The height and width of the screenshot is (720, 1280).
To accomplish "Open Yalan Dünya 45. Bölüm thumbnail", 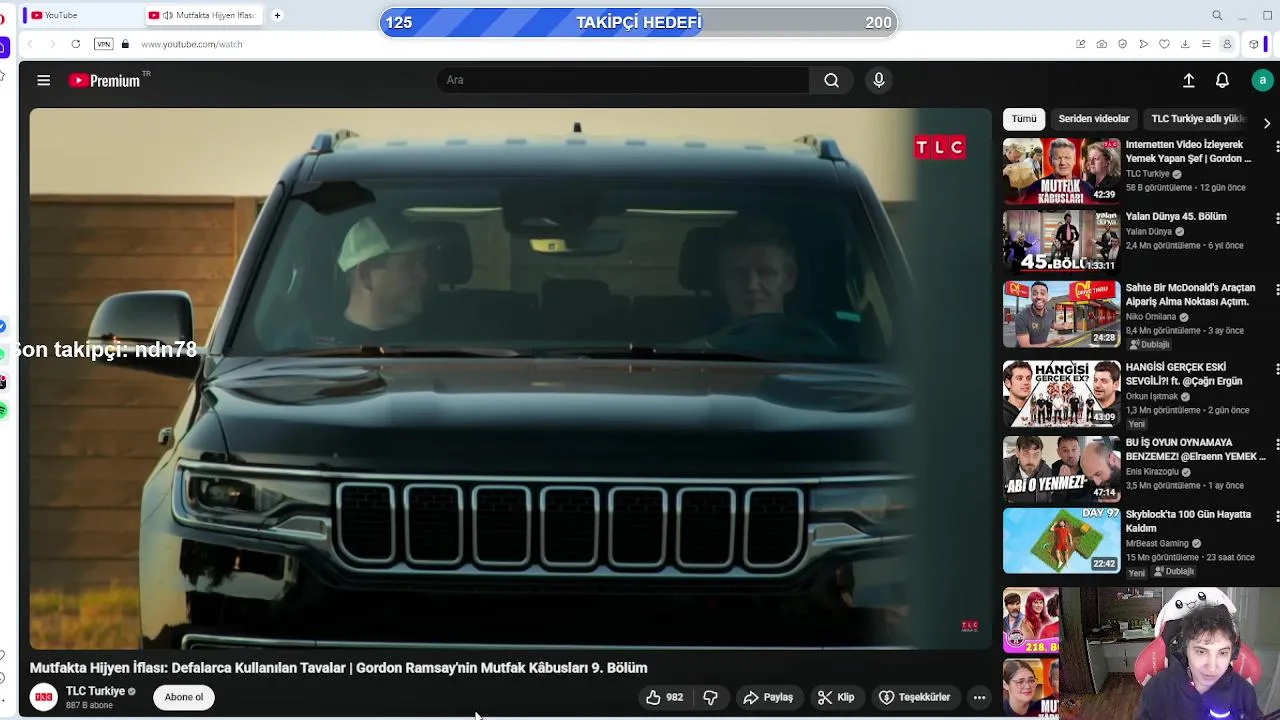I will [x=1061, y=241].
